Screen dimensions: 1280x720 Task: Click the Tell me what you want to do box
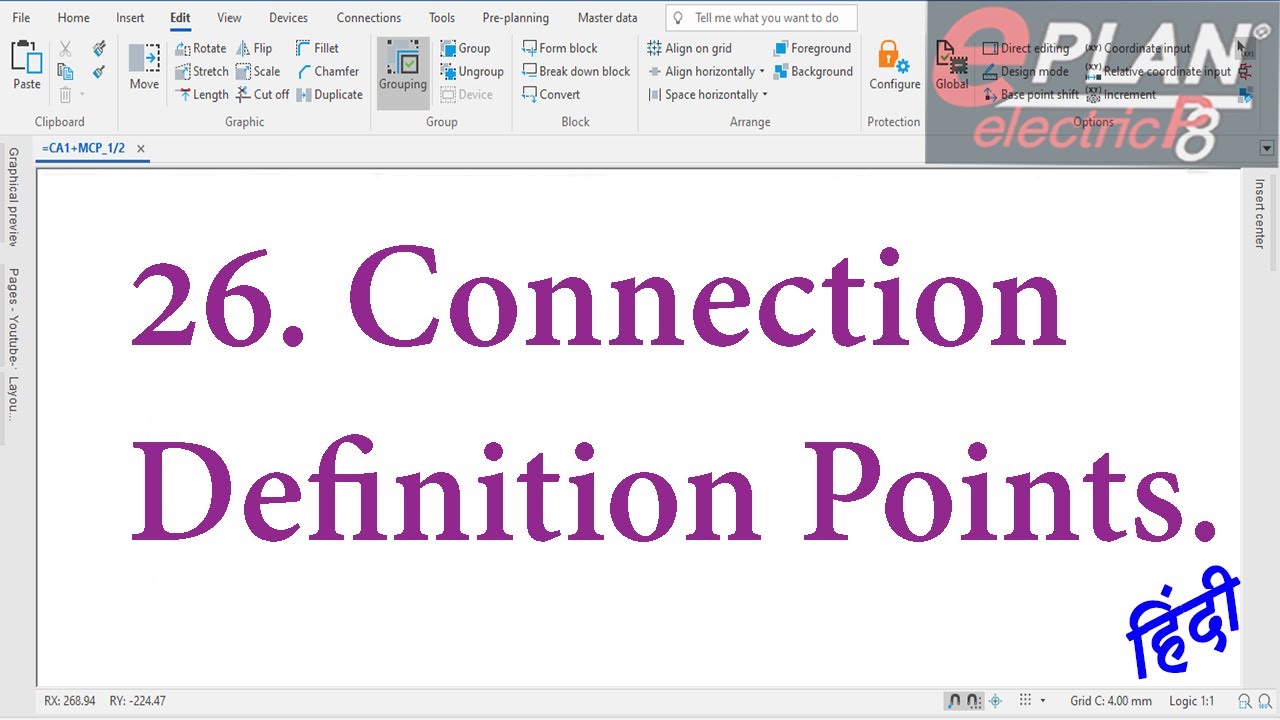[761, 18]
